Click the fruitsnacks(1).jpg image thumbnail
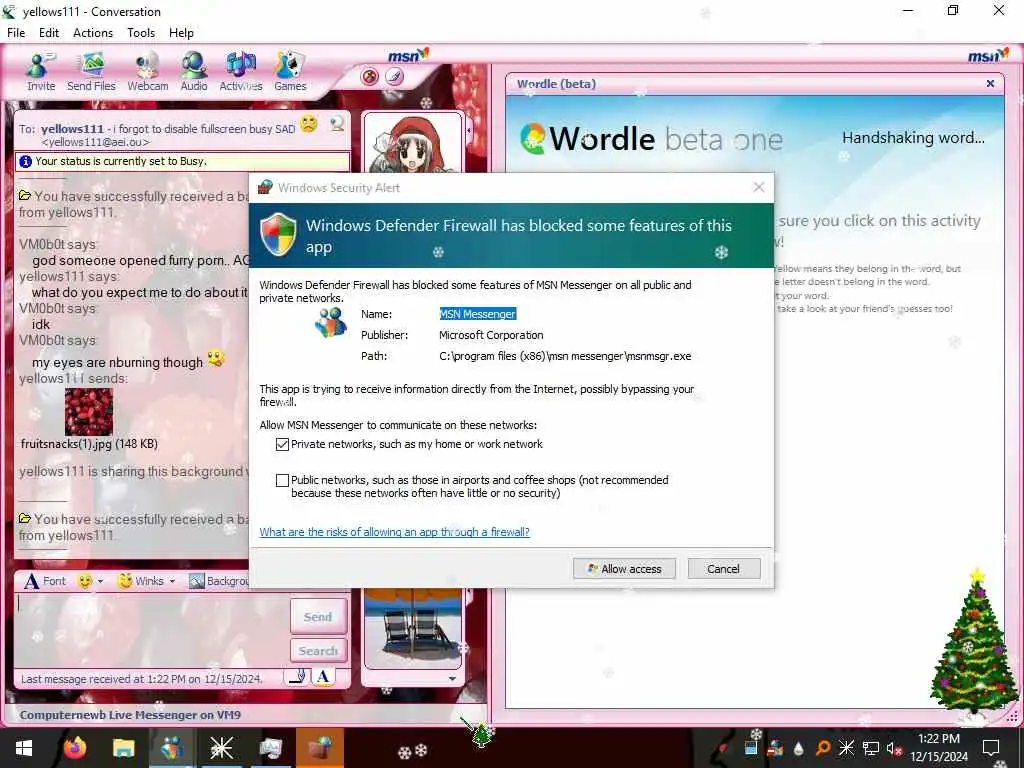Image resolution: width=1024 pixels, height=768 pixels. pos(89,411)
